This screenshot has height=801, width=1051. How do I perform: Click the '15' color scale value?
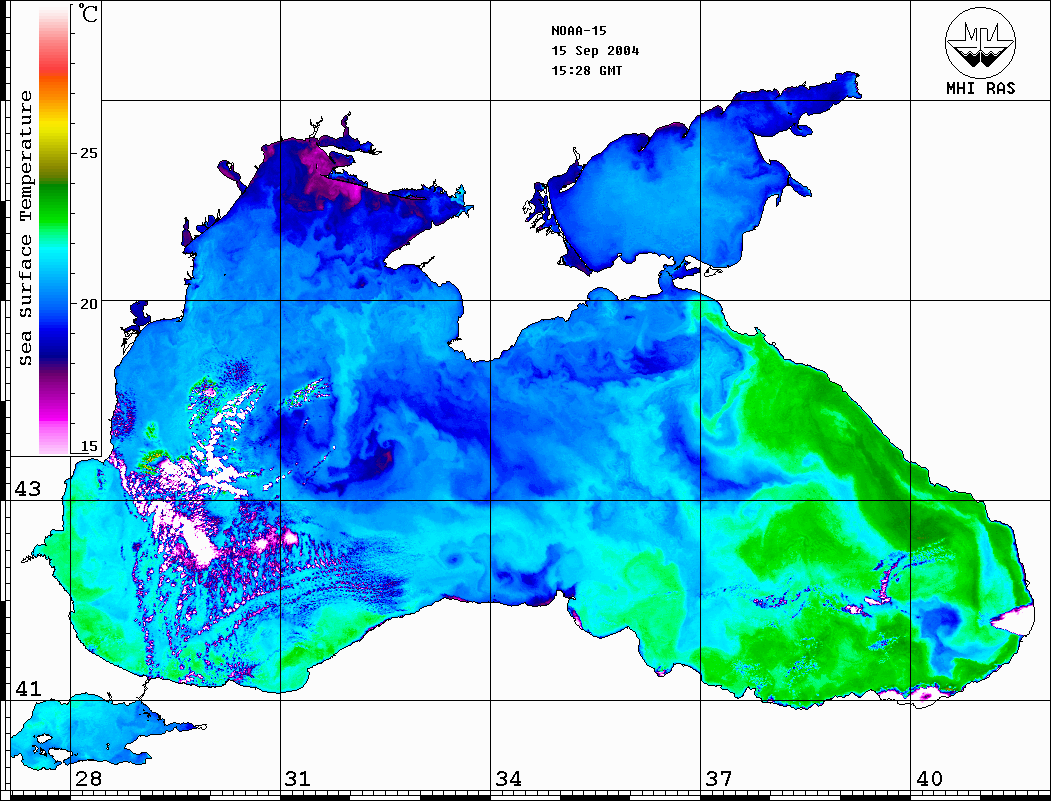[88, 446]
